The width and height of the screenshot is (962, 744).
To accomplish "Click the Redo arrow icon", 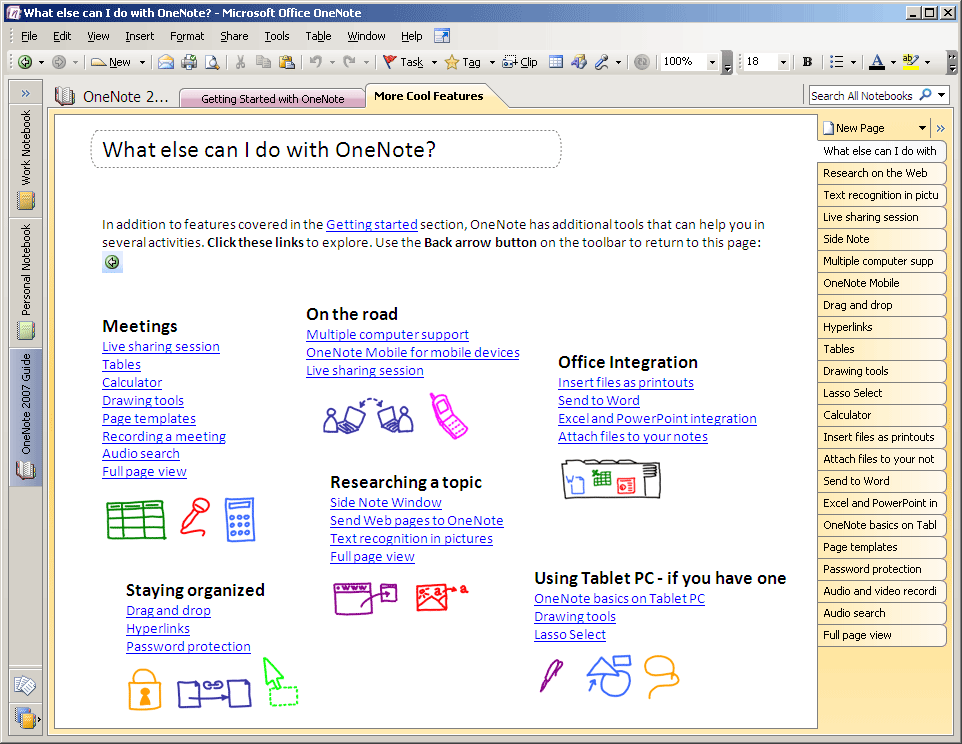I will coord(349,62).
